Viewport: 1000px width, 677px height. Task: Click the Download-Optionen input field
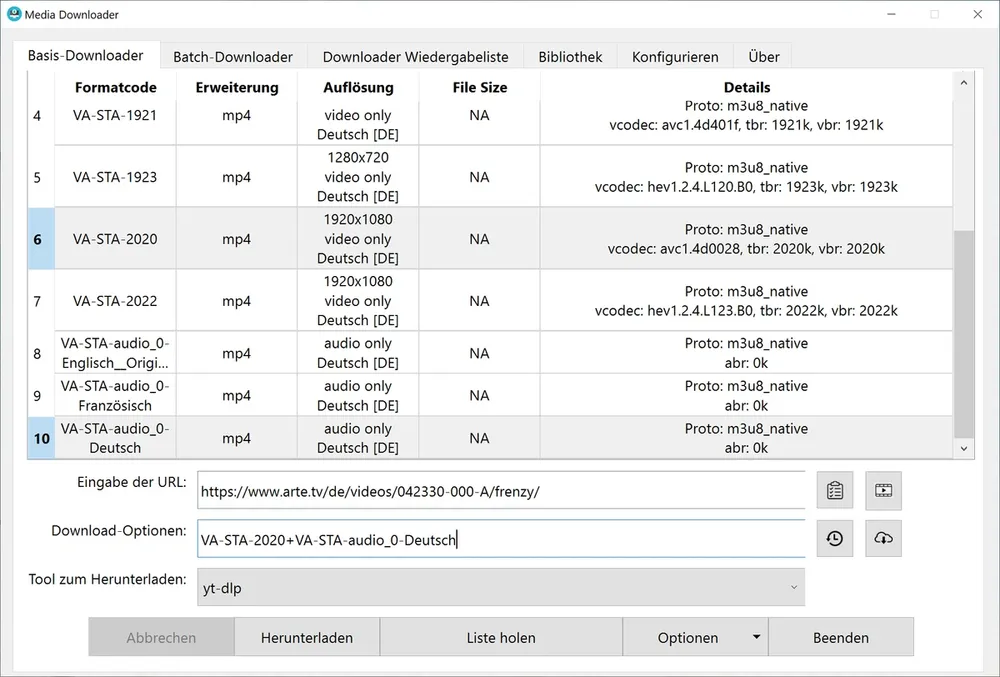click(501, 539)
